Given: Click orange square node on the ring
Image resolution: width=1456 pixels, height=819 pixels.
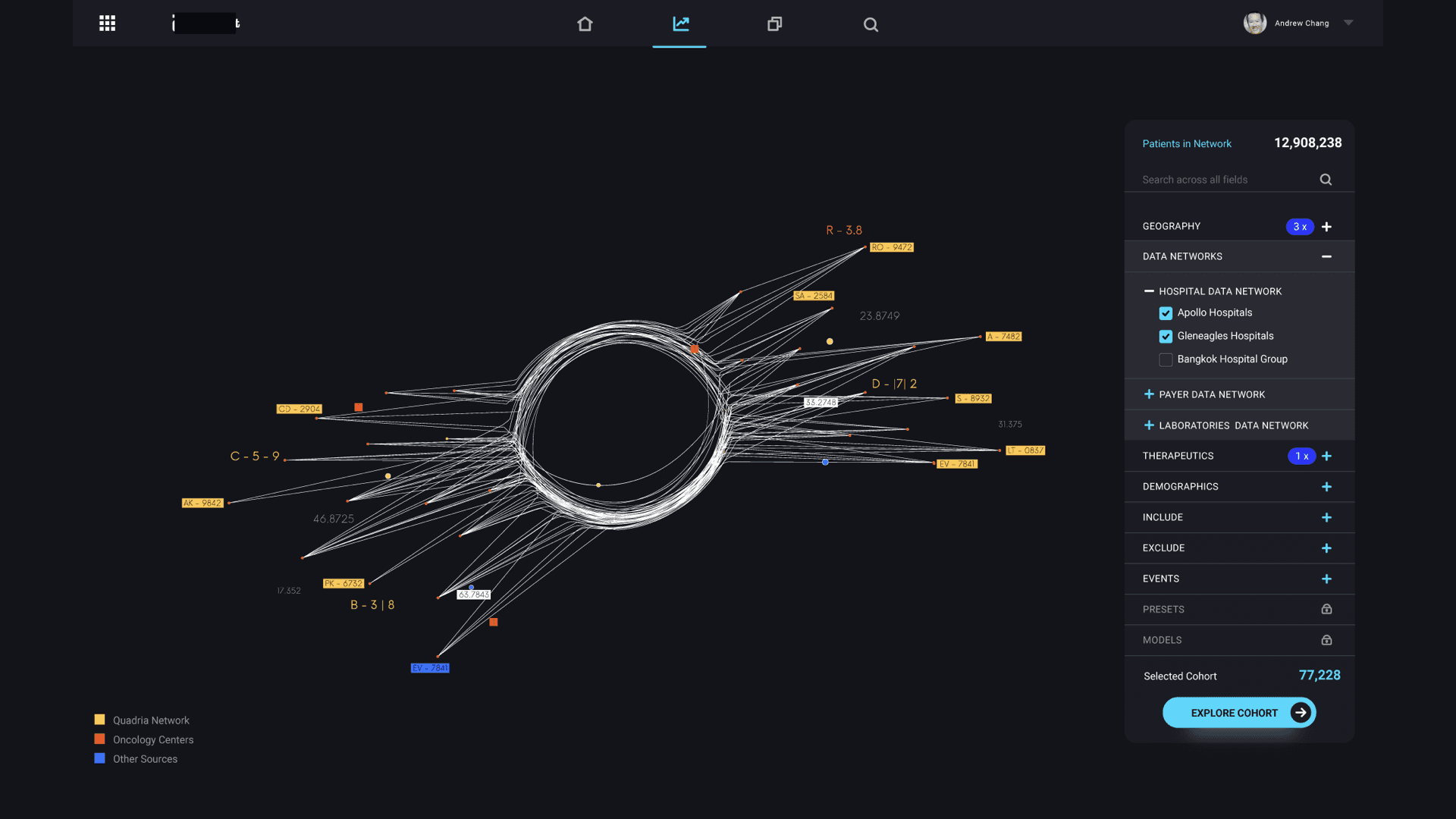Looking at the screenshot, I should click(x=695, y=349).
